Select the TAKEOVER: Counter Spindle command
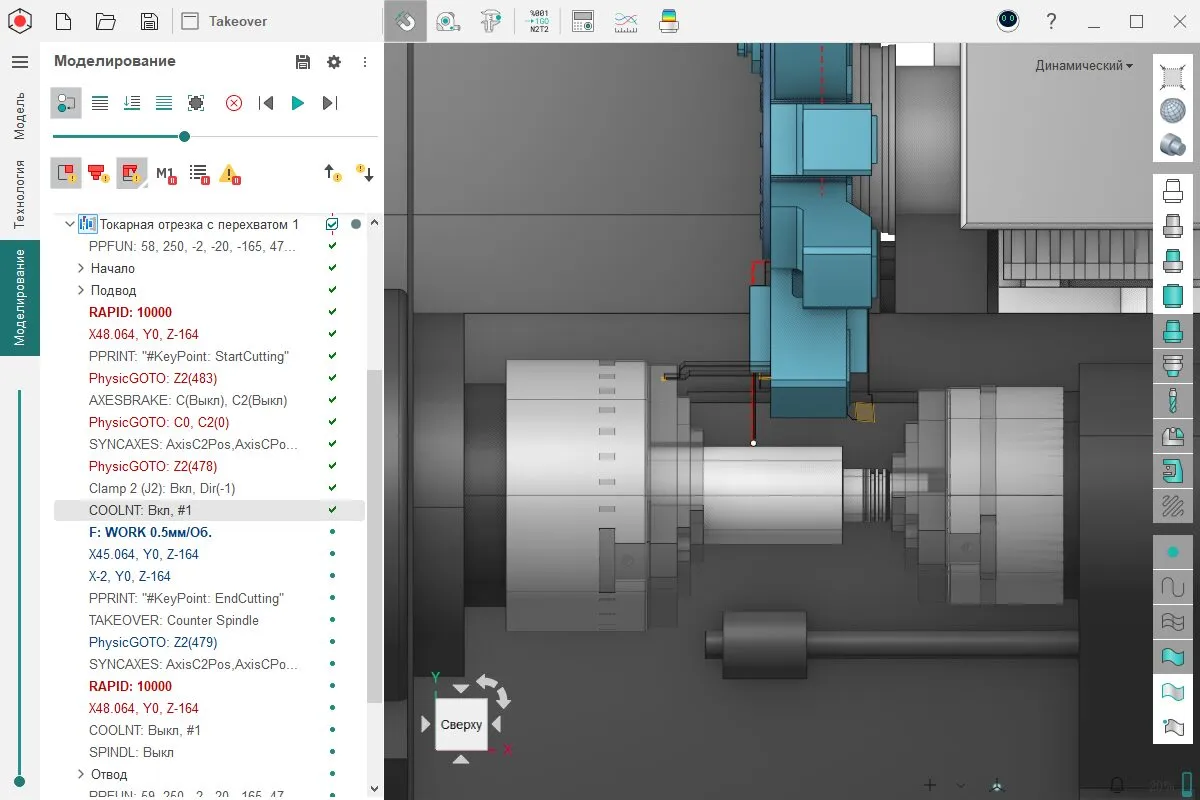The image size is (1200, 800). (173, 620)
